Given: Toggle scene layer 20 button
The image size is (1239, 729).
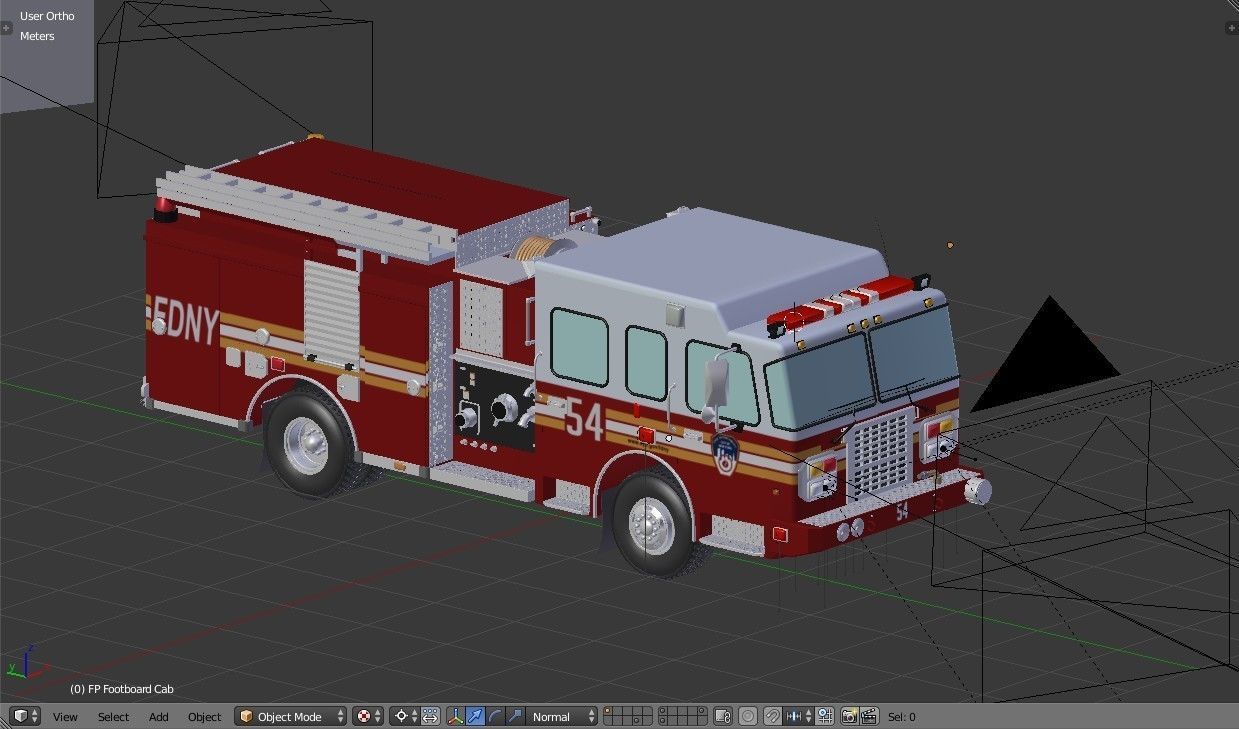Looking at the screenshot, I should coord(702,721).
